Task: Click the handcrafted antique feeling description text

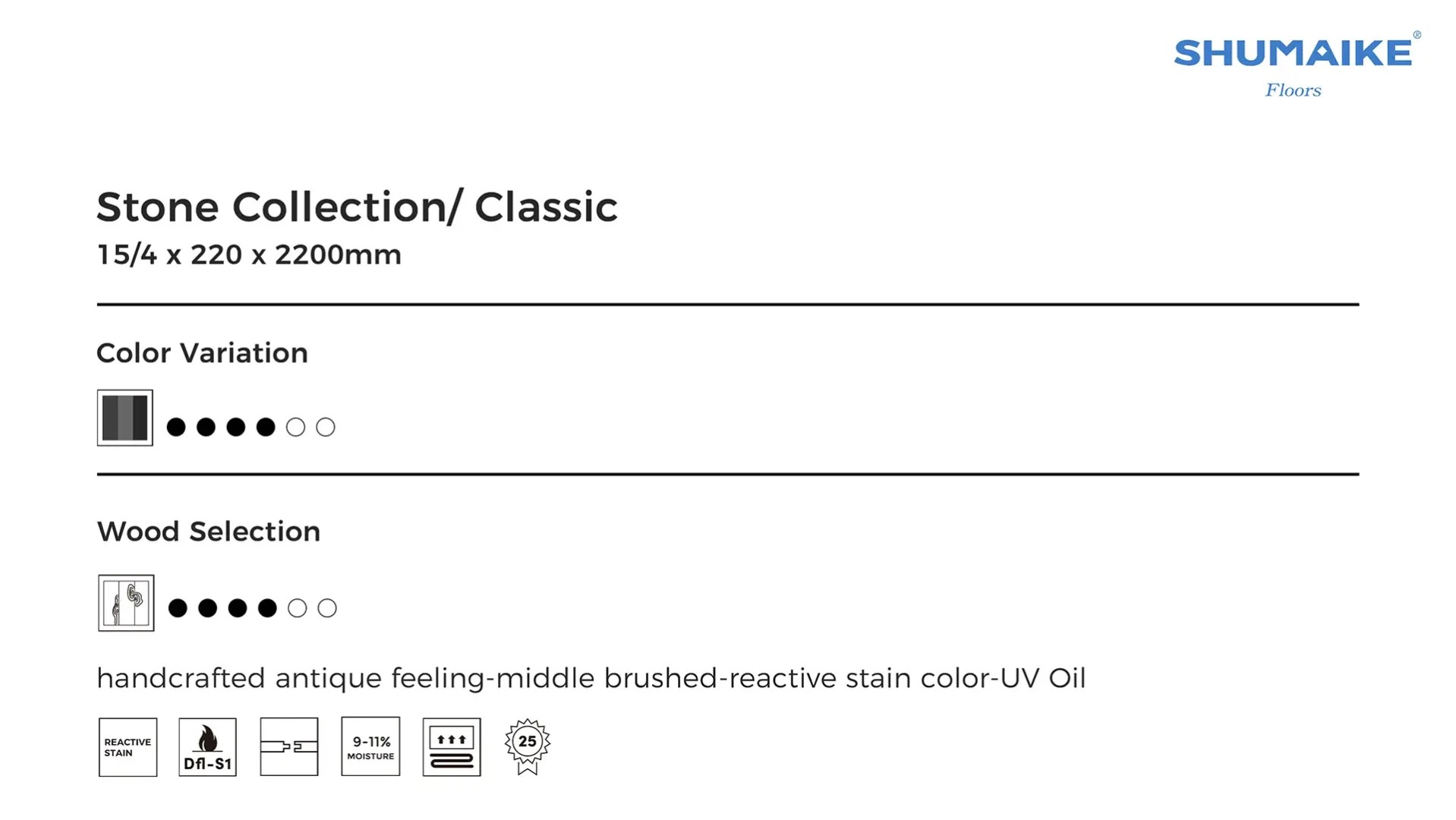Action: click(x=591, y=678)
